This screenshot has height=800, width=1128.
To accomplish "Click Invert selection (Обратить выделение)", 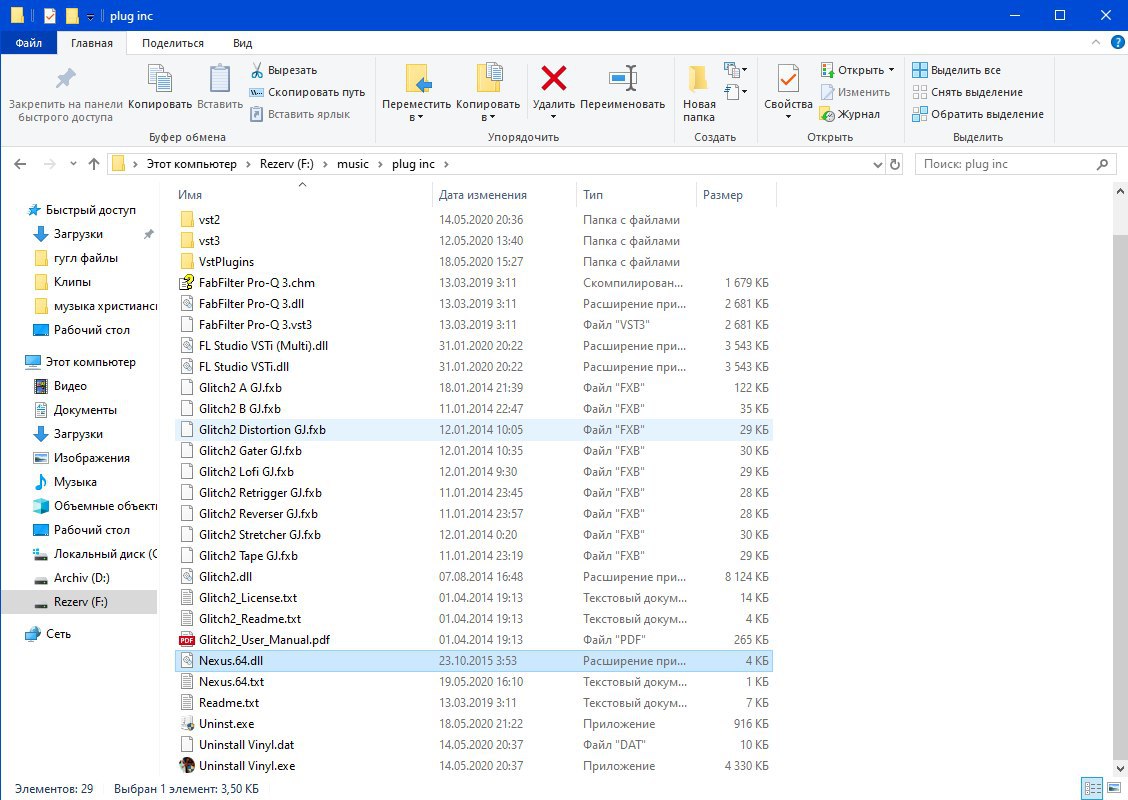I will [978, 114].
